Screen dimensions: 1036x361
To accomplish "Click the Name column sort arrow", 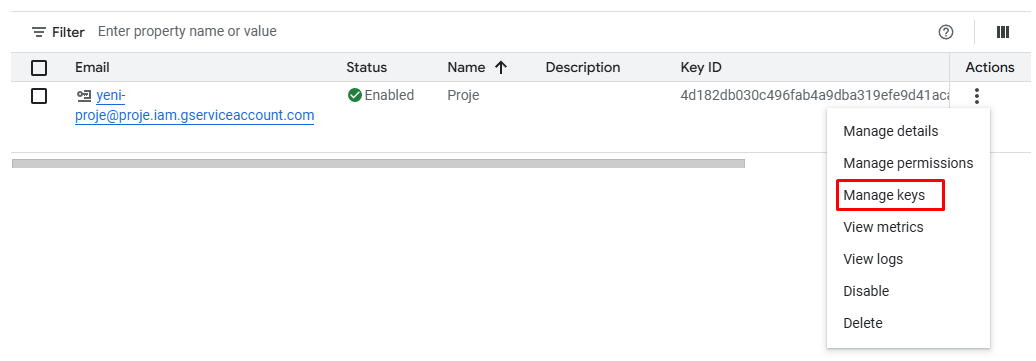I will [x=501, y=67].
